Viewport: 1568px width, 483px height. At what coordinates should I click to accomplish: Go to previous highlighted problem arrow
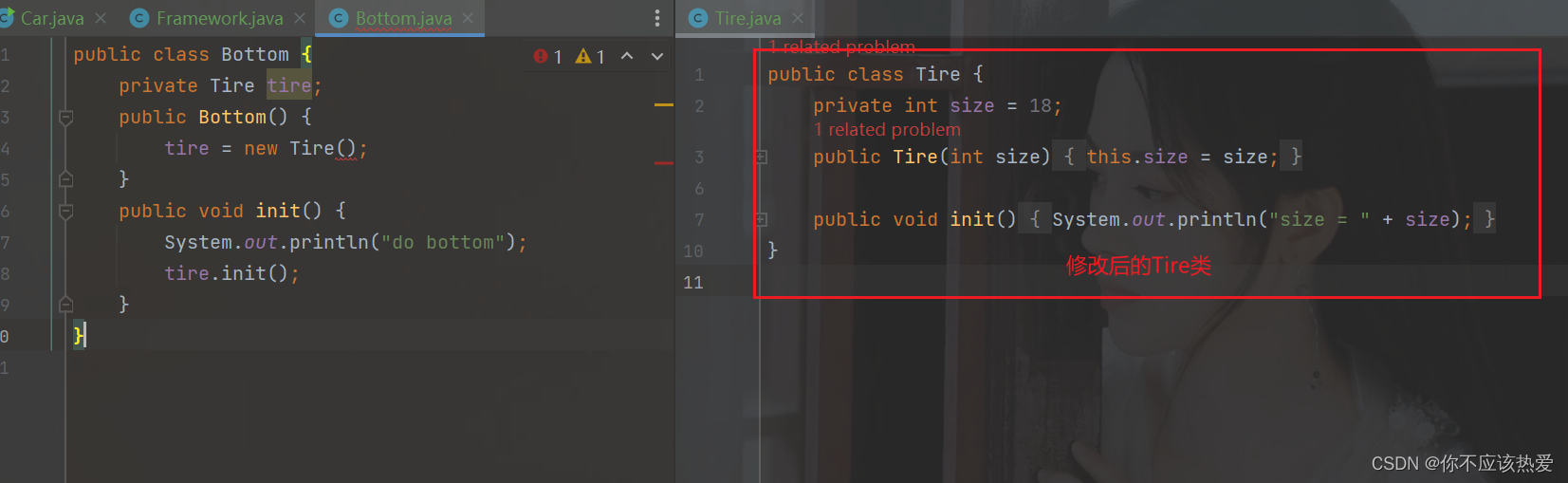point(627,57)
